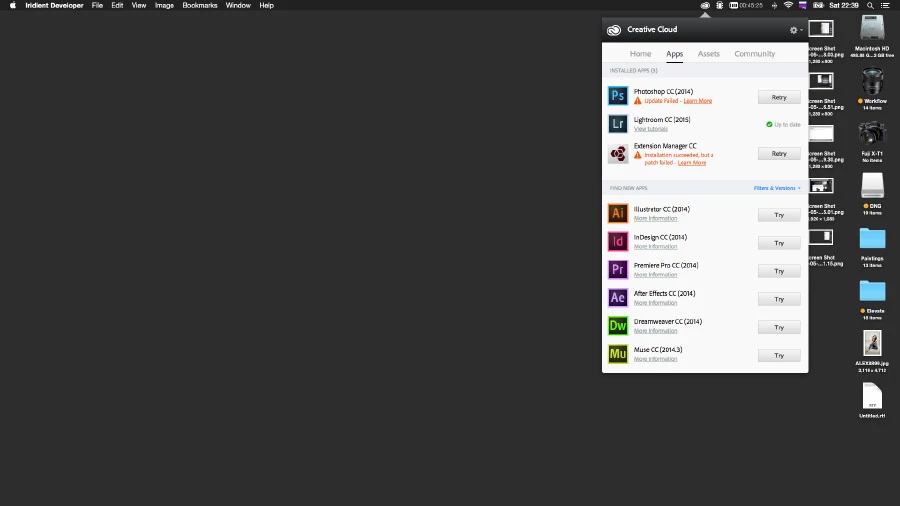Select the Workflow lens folder icon
This screenshot has height=506, width=900.
pyautogui.click(x=872, y=81)
